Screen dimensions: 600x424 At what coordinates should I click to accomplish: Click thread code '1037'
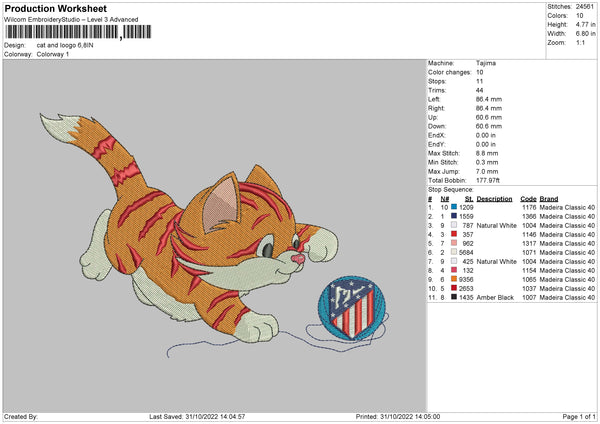tap(529, 288)
